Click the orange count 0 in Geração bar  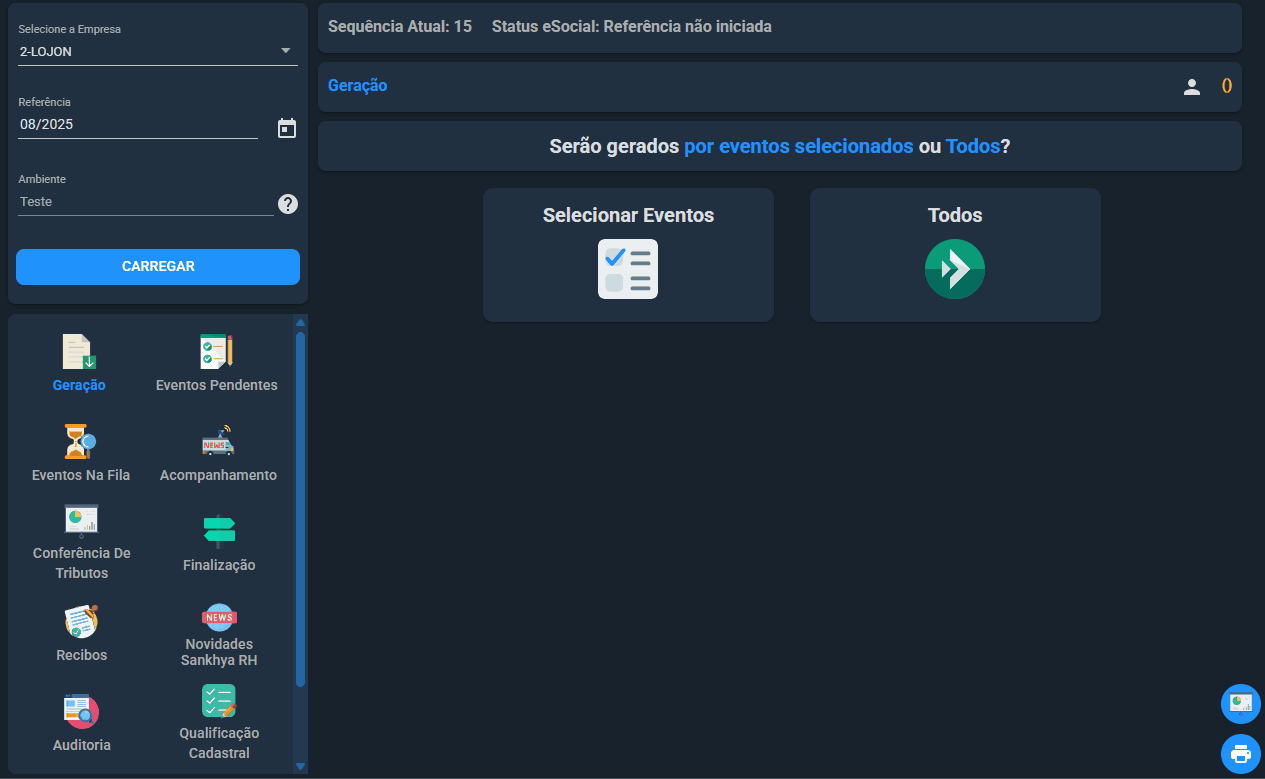[x=1227, y=86]
